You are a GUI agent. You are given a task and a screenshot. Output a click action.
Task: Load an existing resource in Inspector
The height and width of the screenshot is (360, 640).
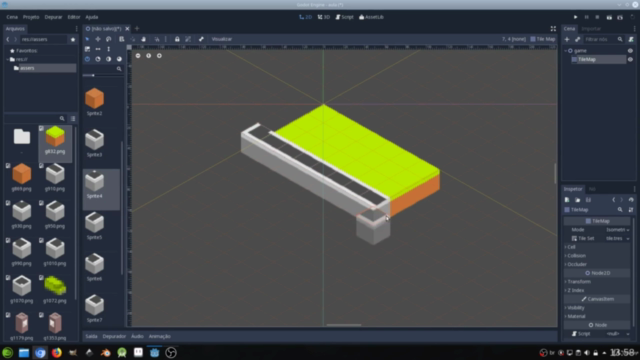pos(578,200)
